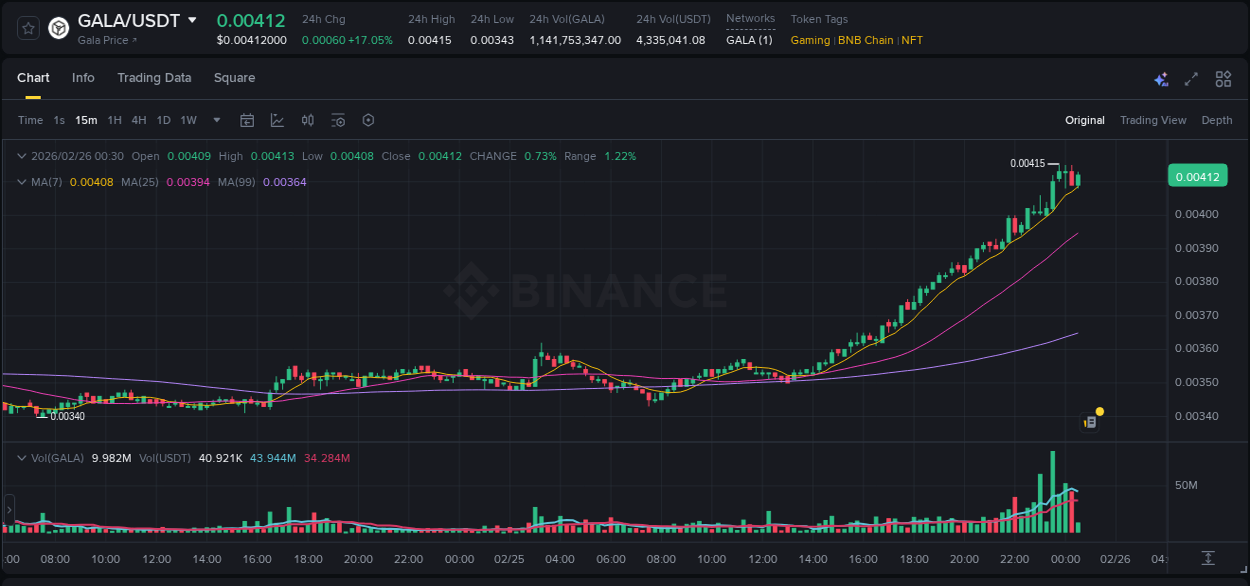Screen dimensions: 1250x586
Task: Select the 1D timeframe
Action: click(163, 120)
